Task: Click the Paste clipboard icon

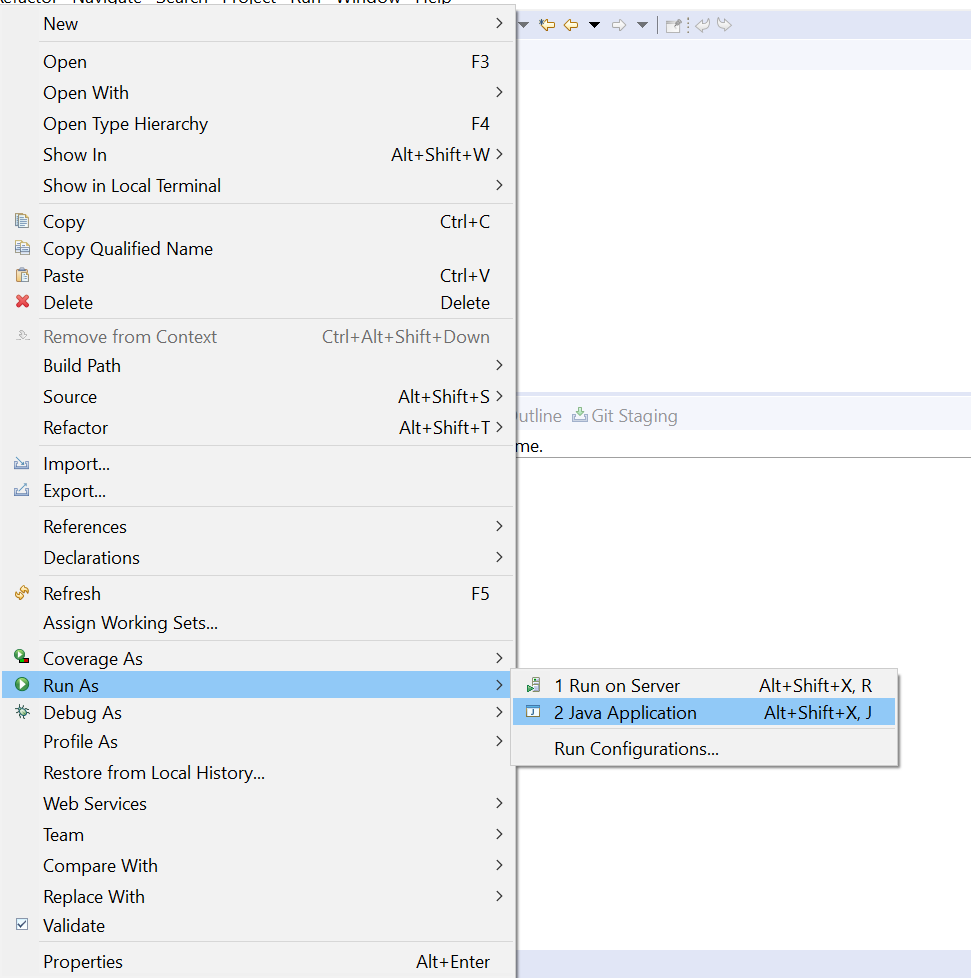Action: (x=22, y=275)
